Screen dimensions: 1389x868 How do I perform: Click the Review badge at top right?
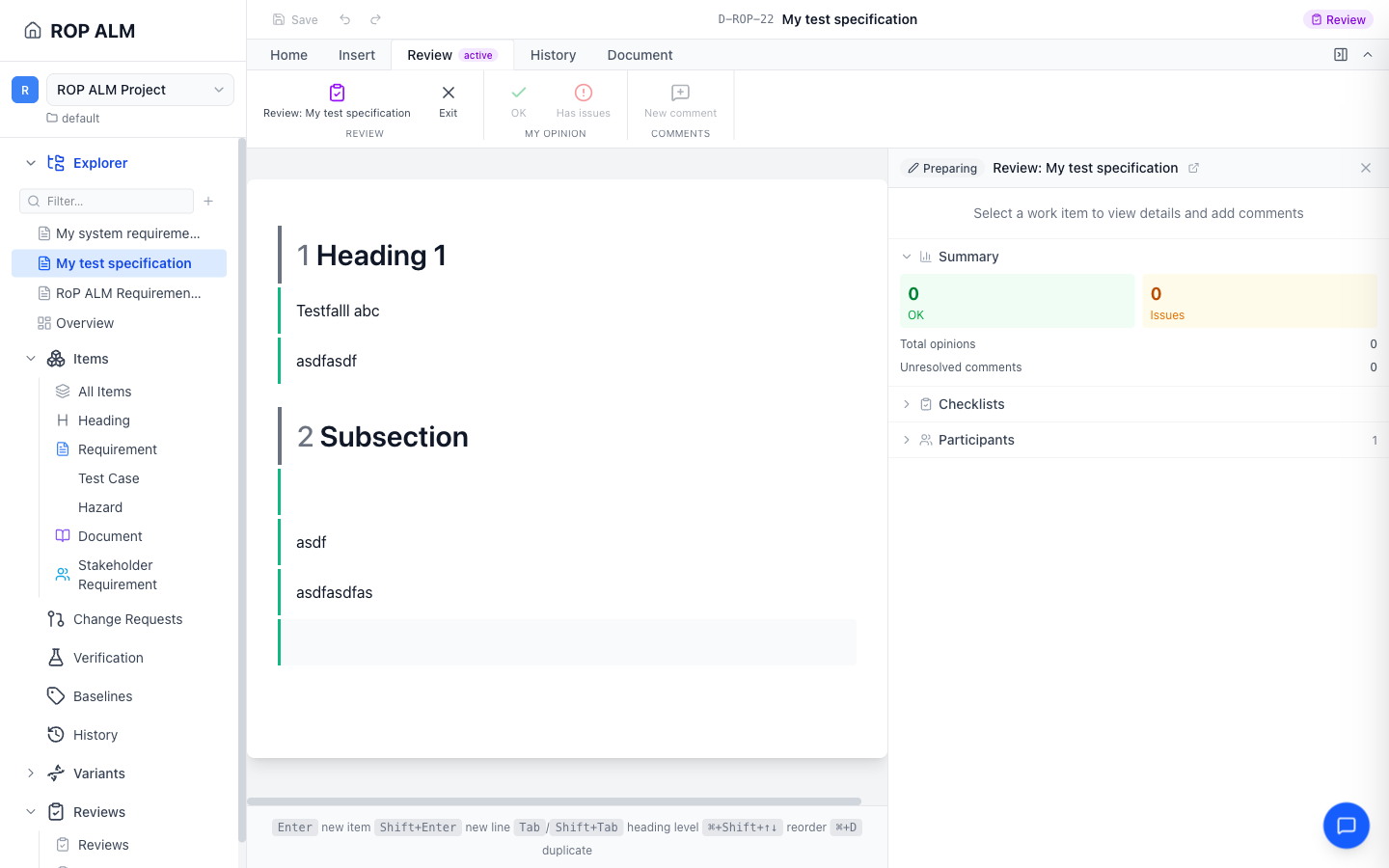1339,19
